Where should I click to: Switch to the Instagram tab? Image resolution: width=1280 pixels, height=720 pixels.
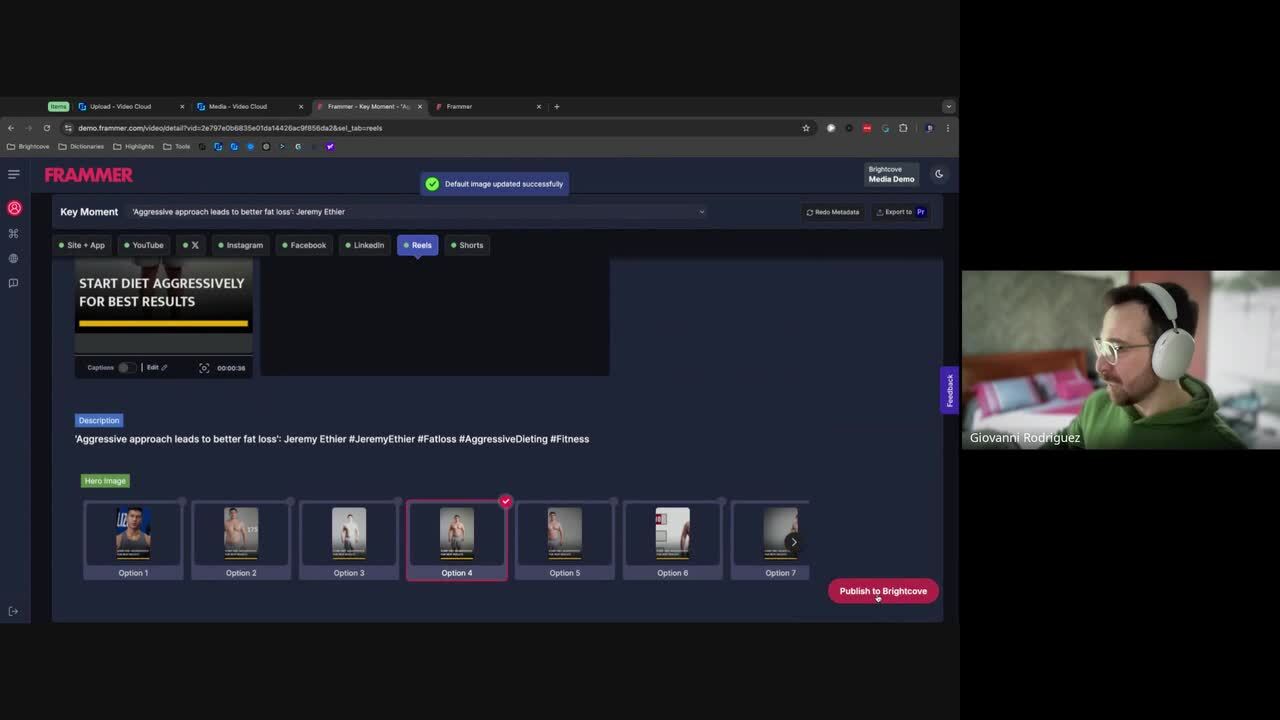click(239, 245)
